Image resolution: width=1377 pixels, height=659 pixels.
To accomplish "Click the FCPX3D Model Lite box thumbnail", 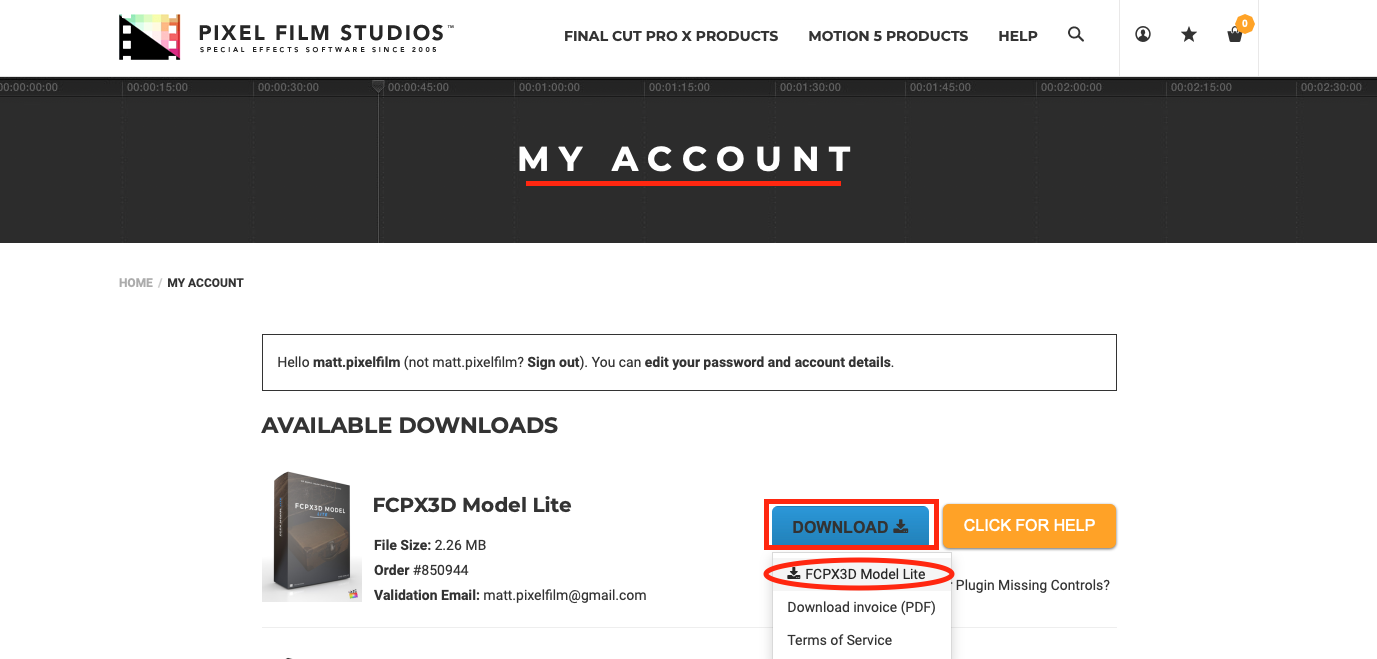I will 312,537.
